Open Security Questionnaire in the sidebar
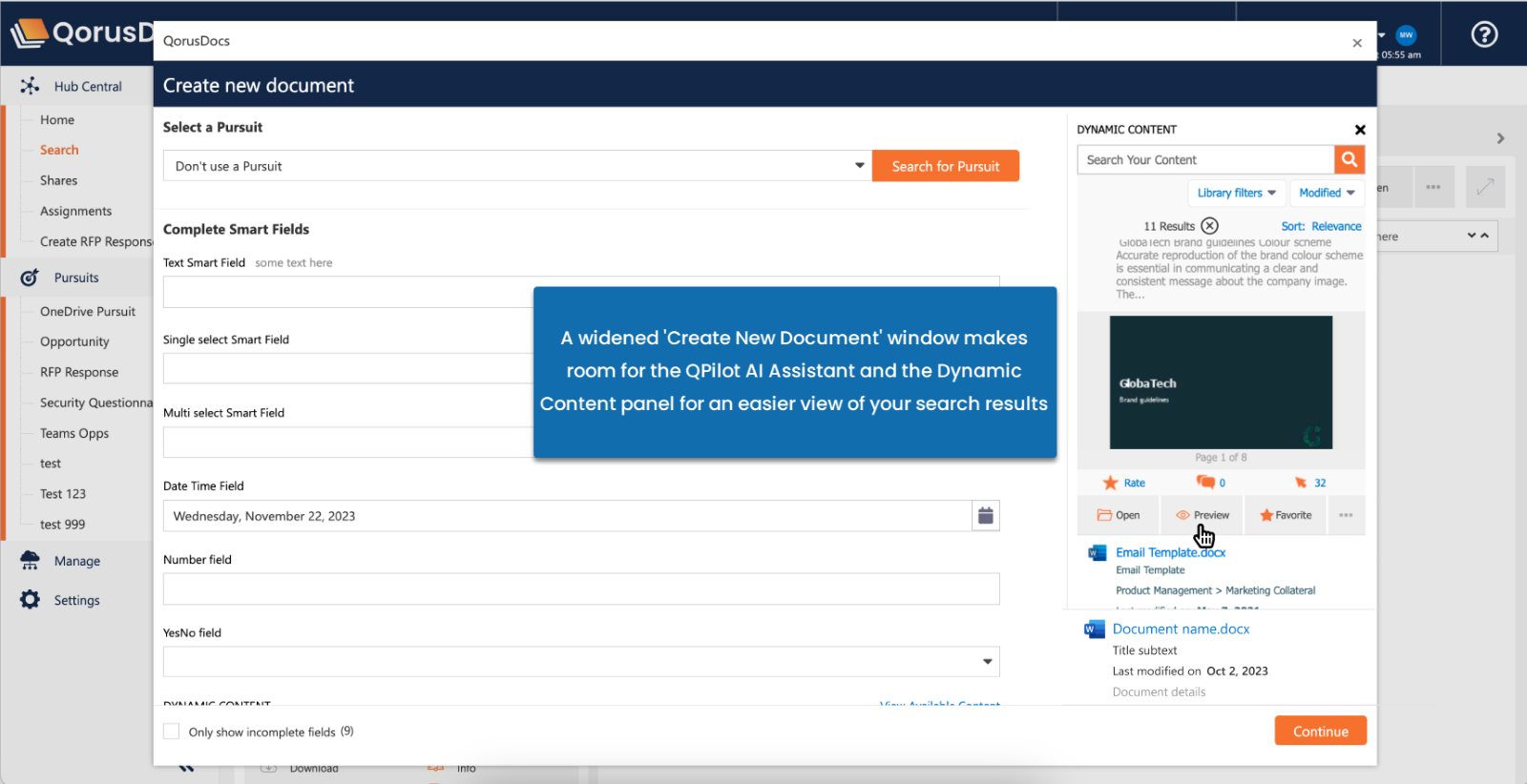This screenshot has height=784, width=1527. click(x=96, y=403)
